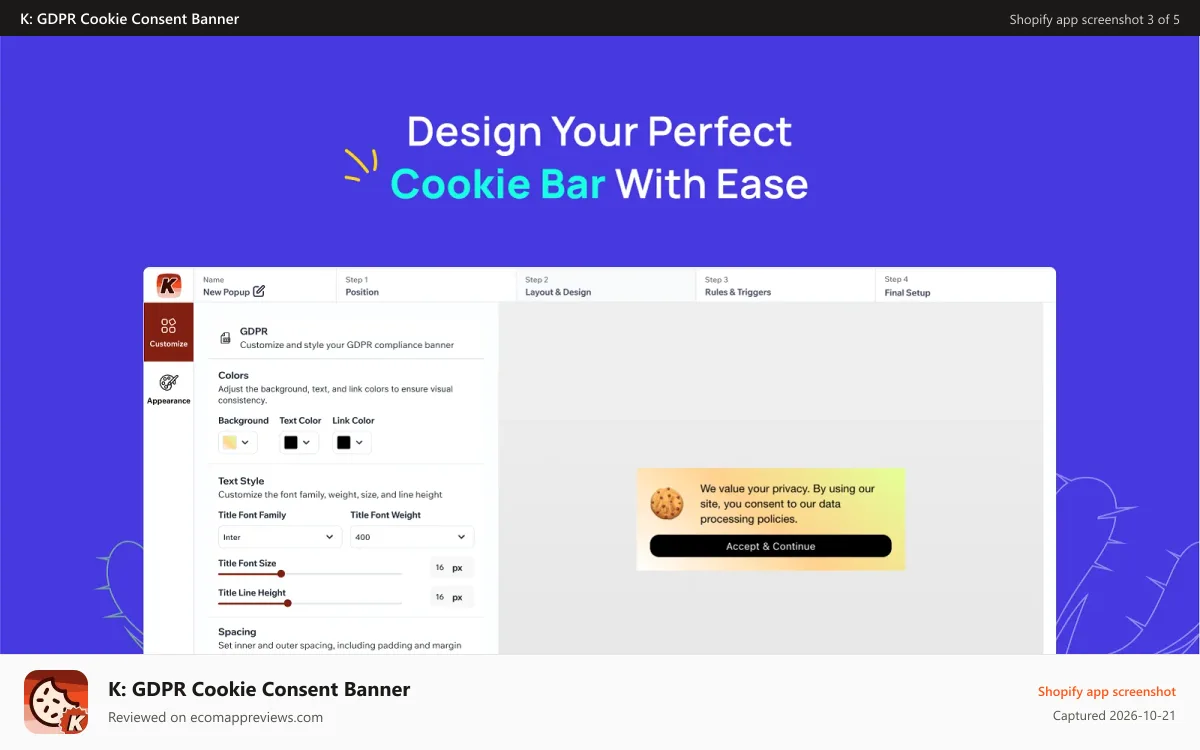Image resolution: width=1200 pixels, height=750 pixels.
Task: Click the Colors section heading
Action: coord(233,375)
